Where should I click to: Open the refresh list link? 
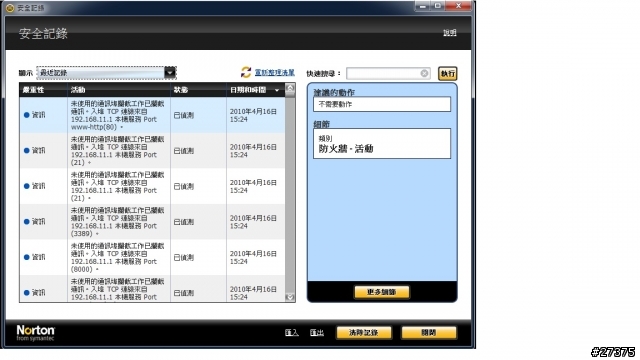coord(275,73)
